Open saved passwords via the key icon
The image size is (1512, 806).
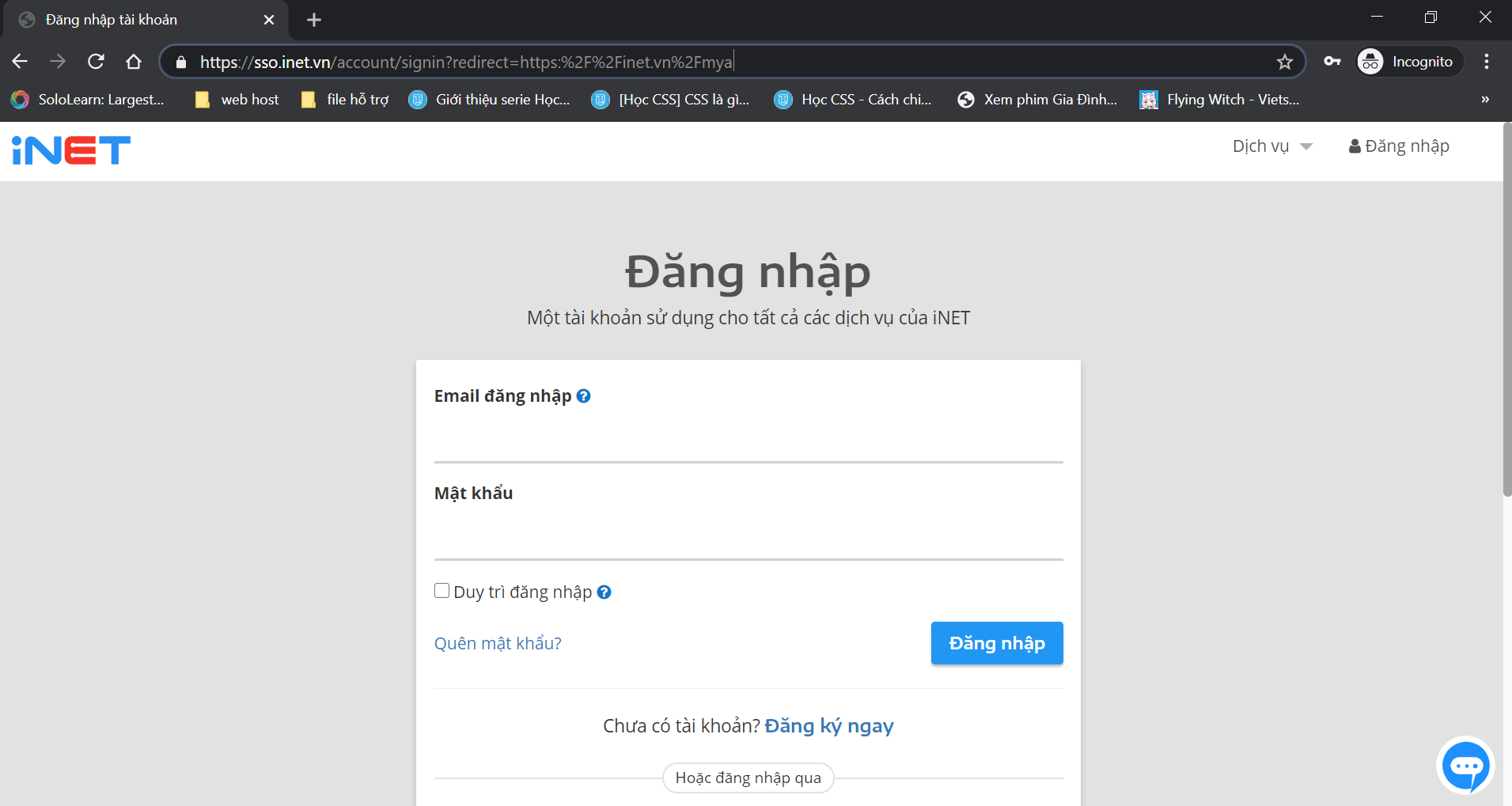[x=1332, y=61]
